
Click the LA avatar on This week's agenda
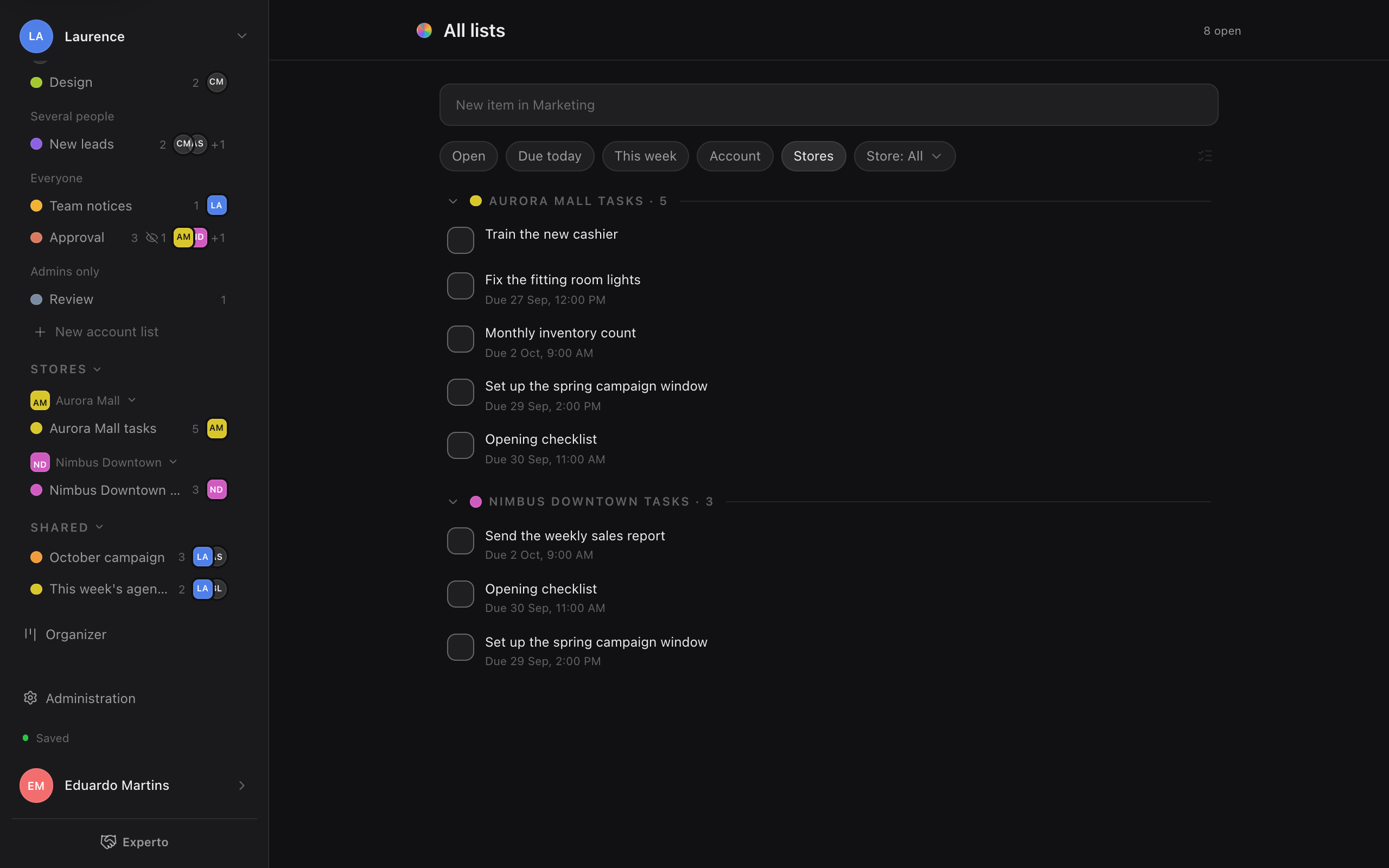point(202,589)
